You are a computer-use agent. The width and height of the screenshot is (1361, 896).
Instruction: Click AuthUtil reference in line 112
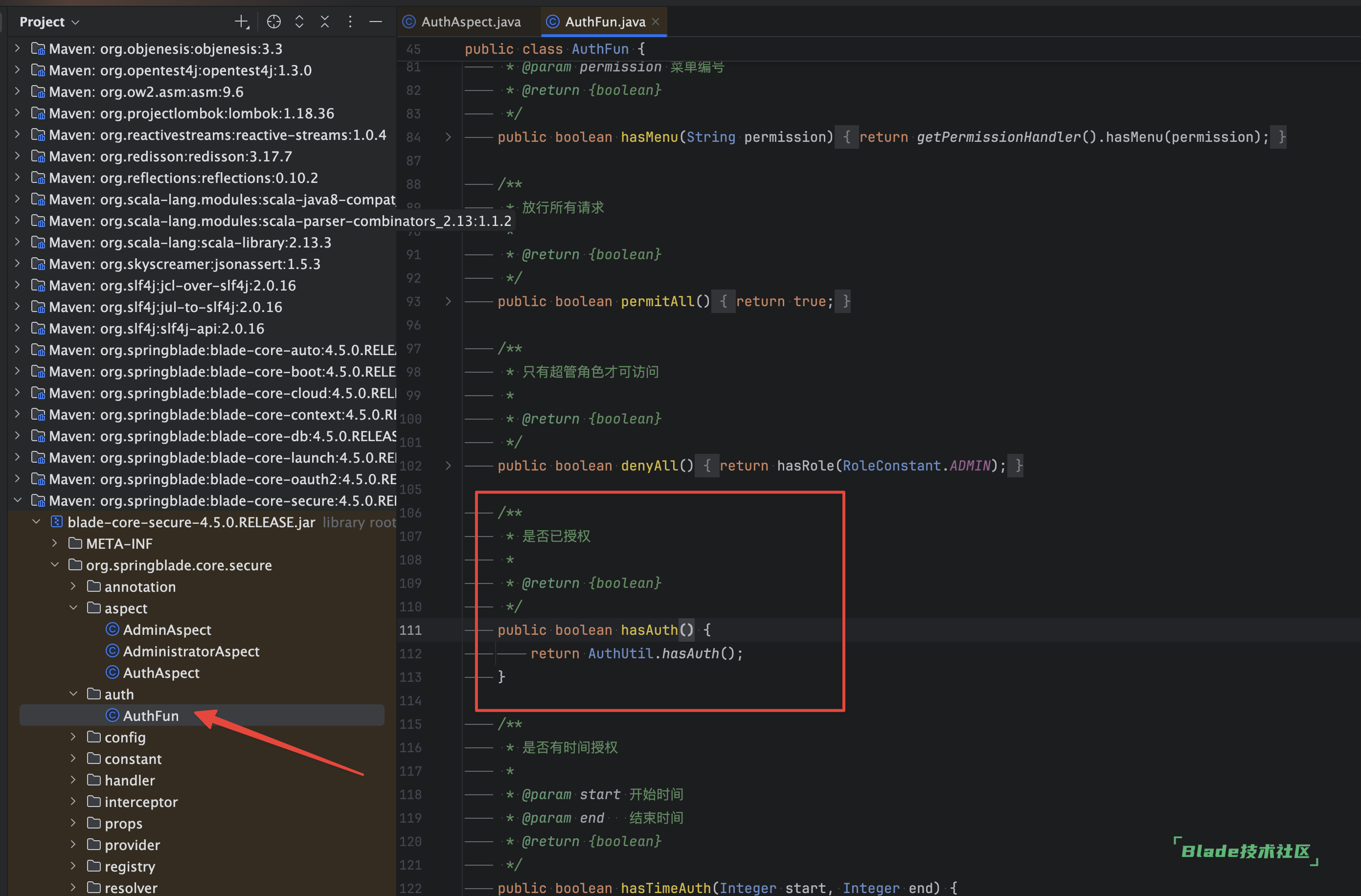(620, 653)
